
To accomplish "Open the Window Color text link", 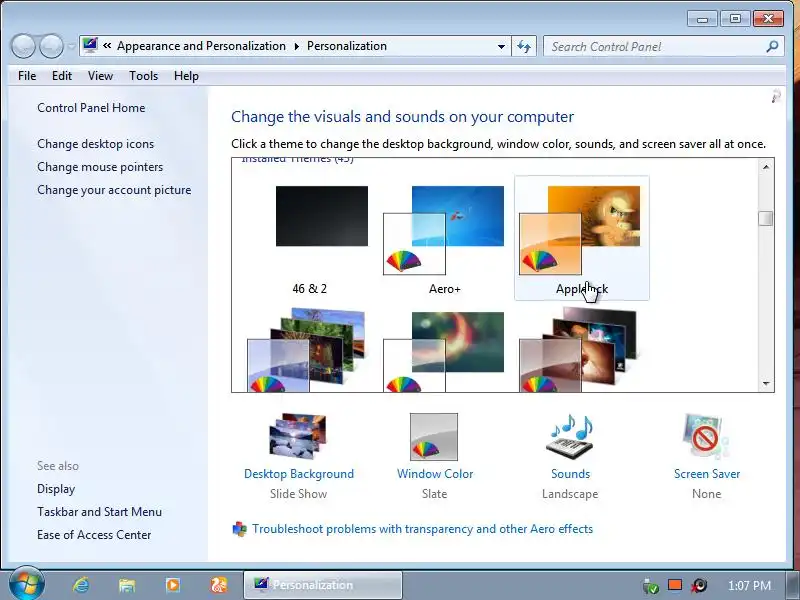I will coord(435,474).
